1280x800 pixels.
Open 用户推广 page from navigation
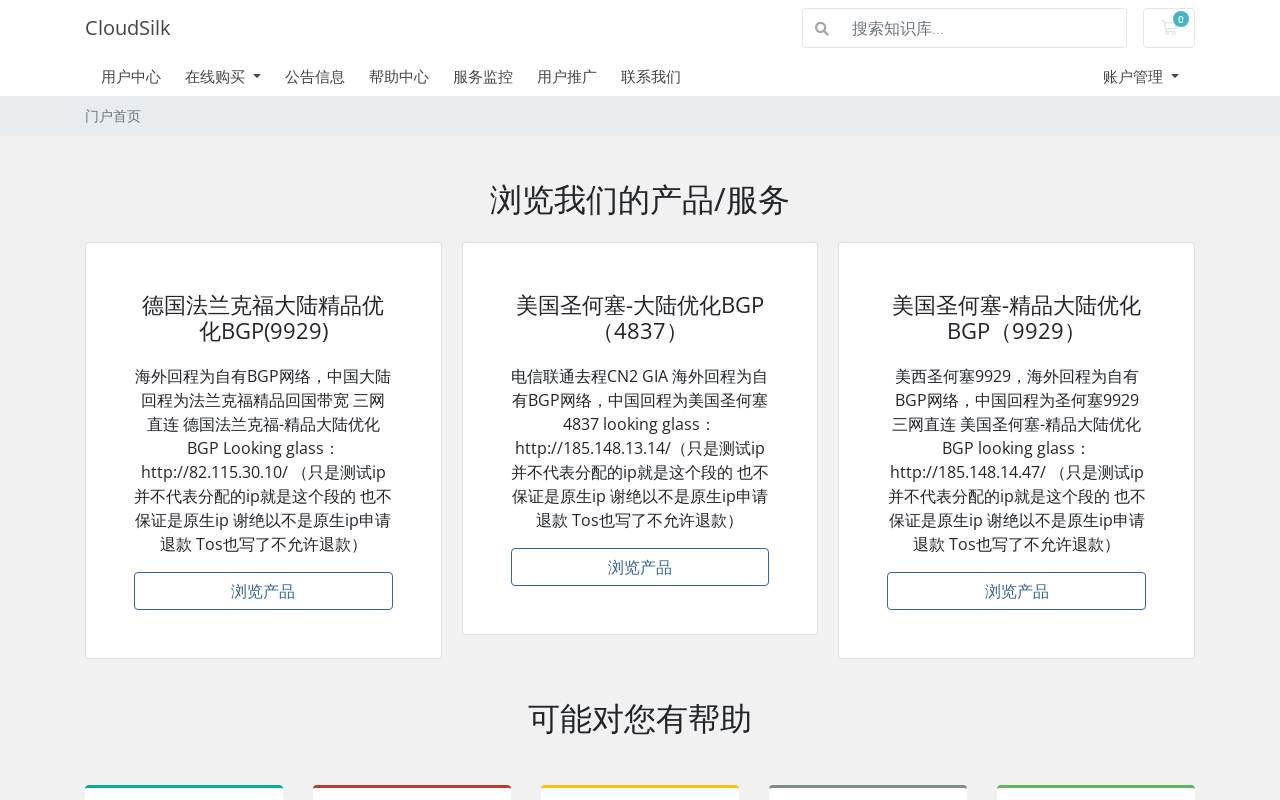[x=567, y=77]
